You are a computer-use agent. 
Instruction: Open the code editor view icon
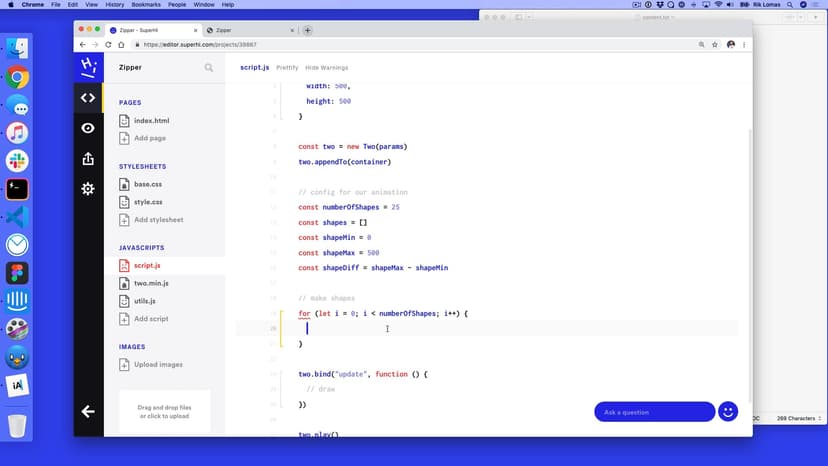tap(88, 98)
